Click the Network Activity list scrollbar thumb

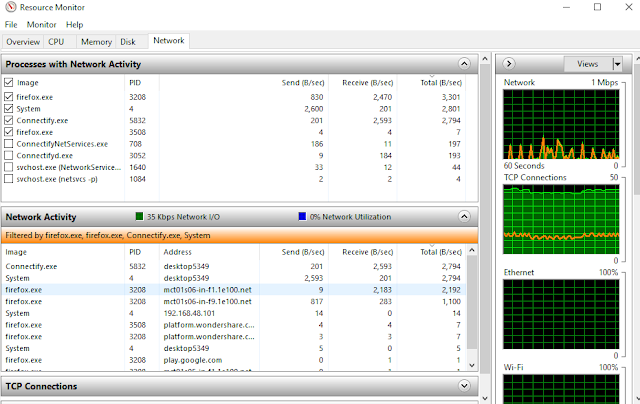[x=472, y=302]
